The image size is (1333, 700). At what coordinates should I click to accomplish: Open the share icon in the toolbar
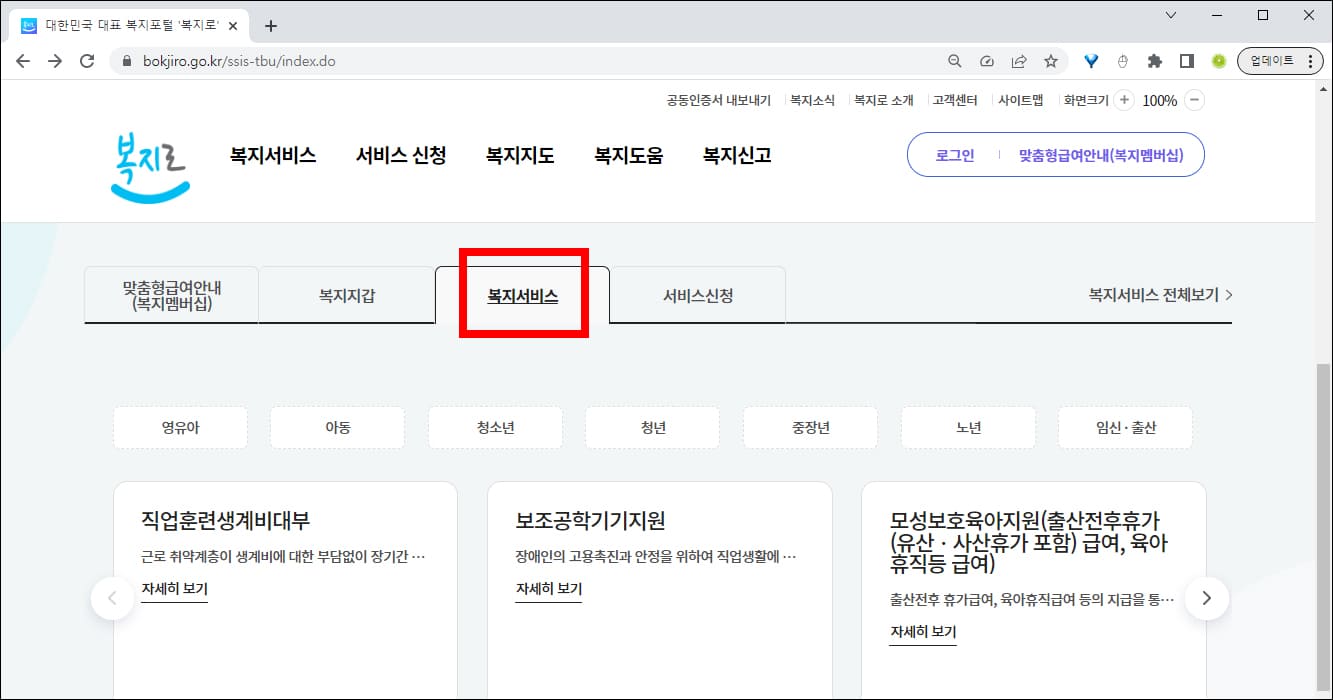[x=1019, y=60]
